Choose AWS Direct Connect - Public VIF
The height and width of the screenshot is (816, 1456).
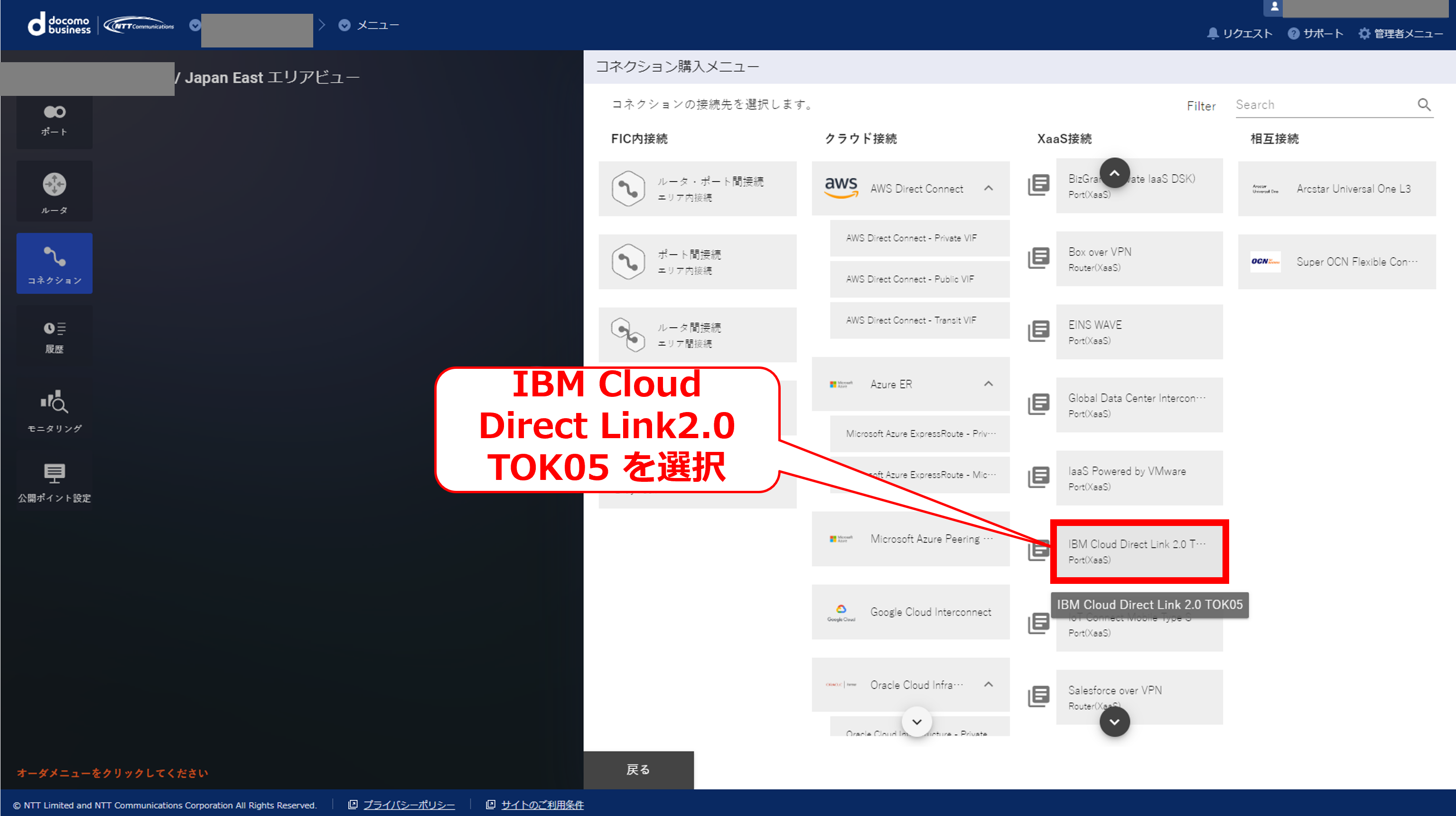(x=919, y=279)
